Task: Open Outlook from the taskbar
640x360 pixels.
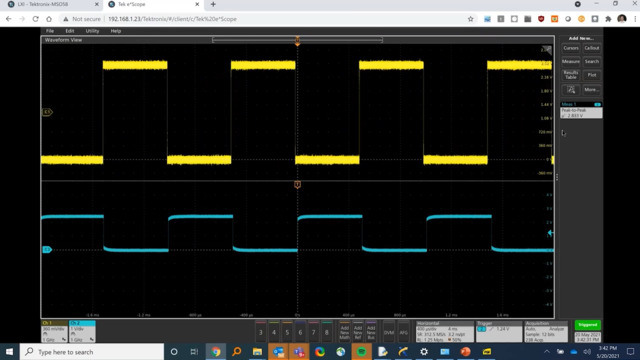Action: [278, 351]
